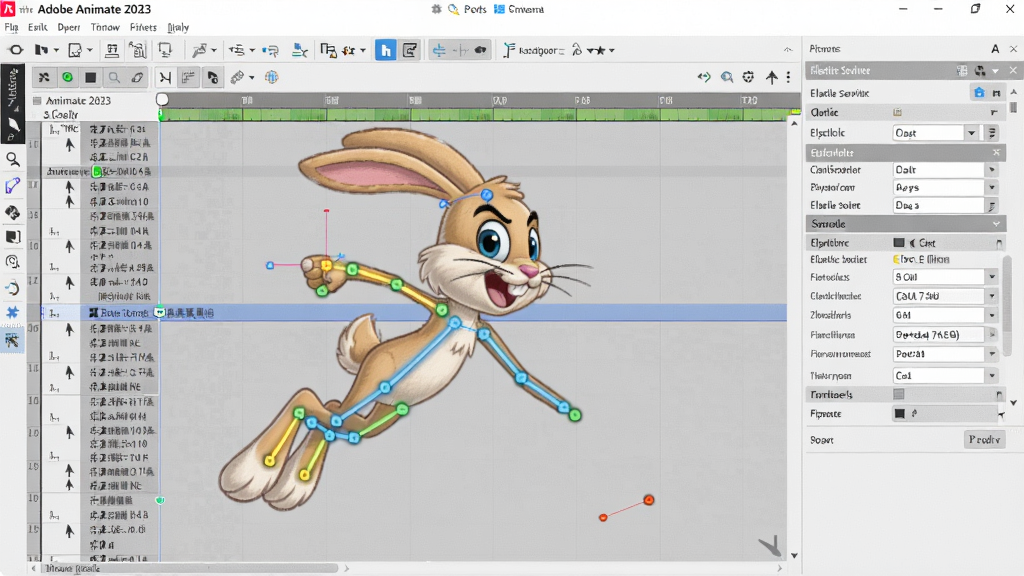This screenshot has width=1024, height=576.
Task: Open the 'Co1' dropdown arrow
Action: click(x=992, y=376)
